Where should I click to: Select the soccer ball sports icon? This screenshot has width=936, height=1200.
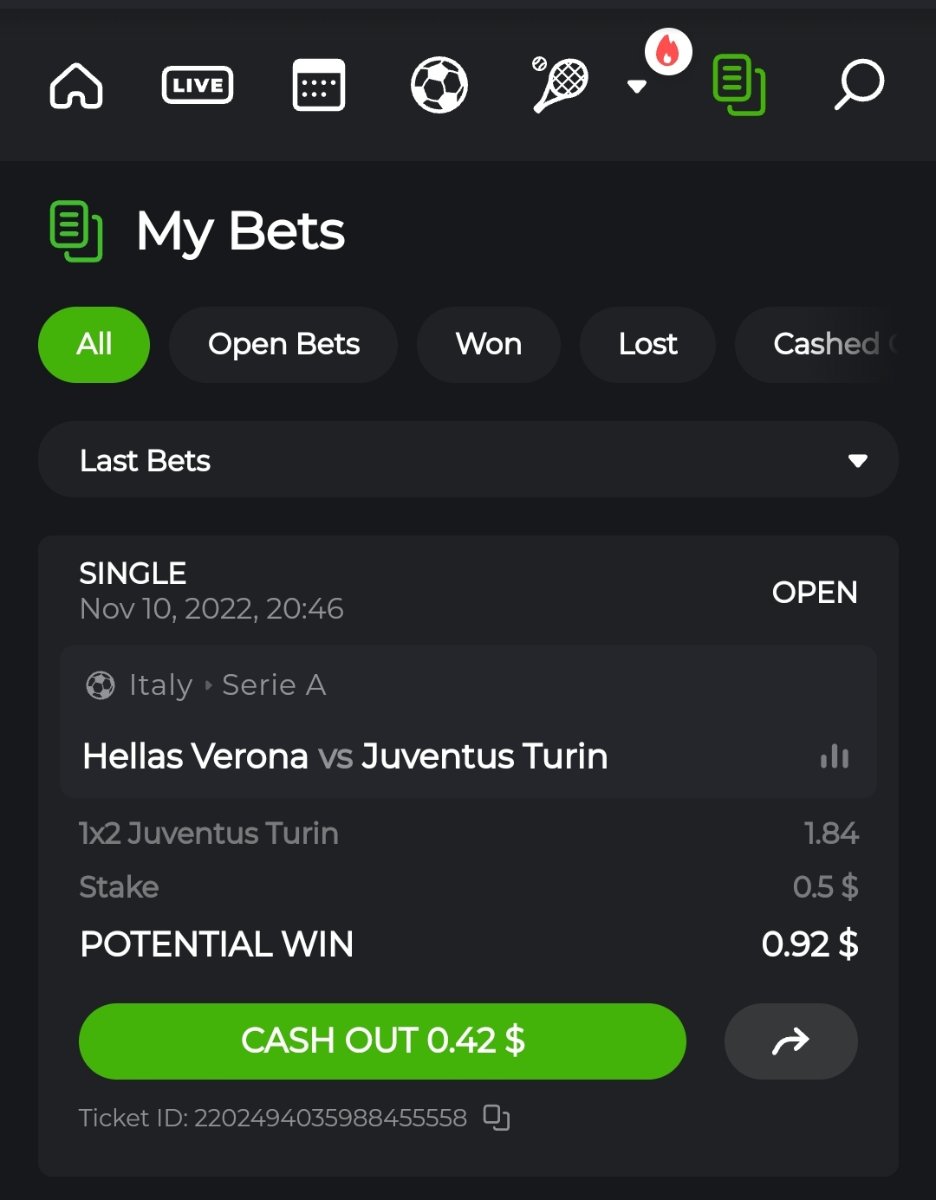click(x=439, y=85)
